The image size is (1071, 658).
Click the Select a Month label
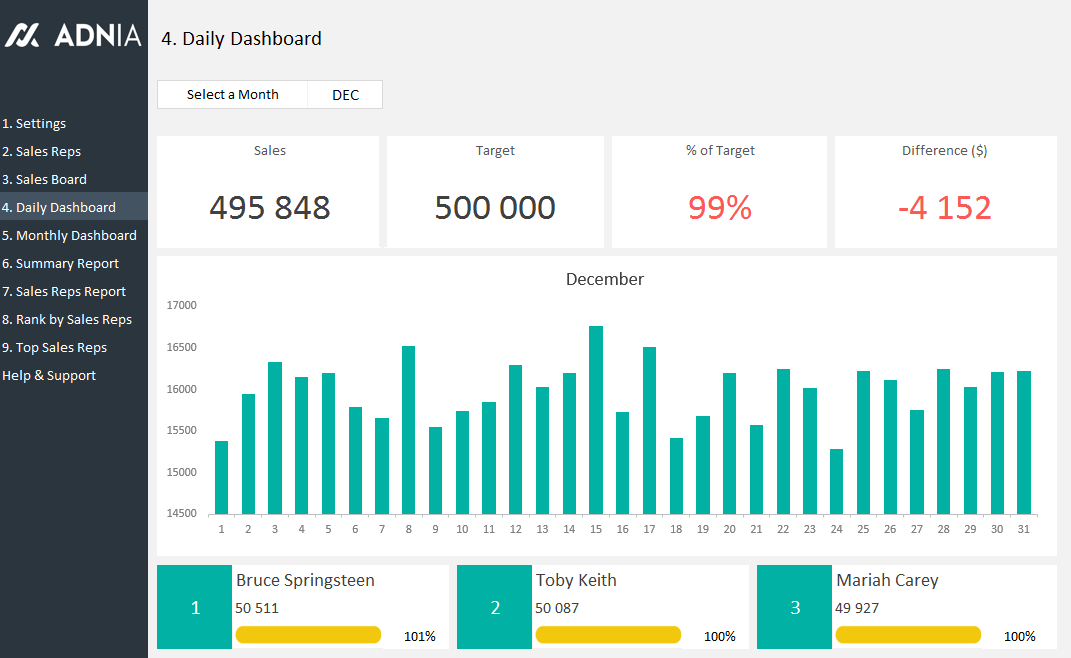tap(232, 95)
